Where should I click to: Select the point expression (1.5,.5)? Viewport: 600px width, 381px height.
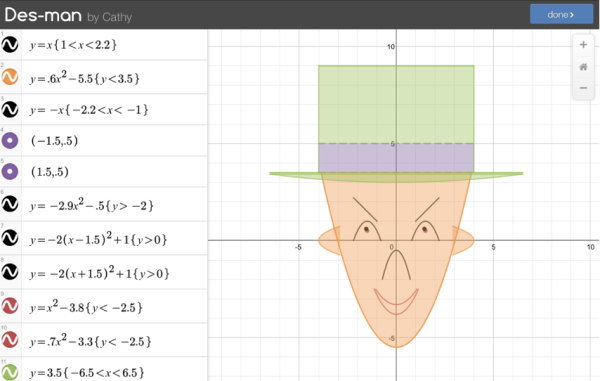[114, 172]
